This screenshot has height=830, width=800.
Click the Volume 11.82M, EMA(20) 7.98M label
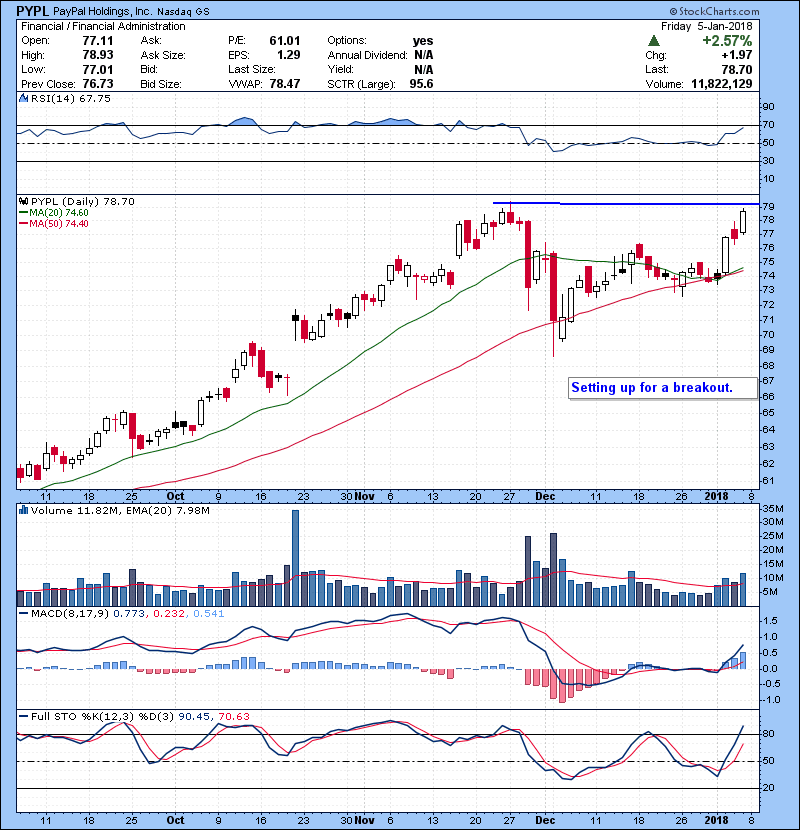(x=120, y=511)
